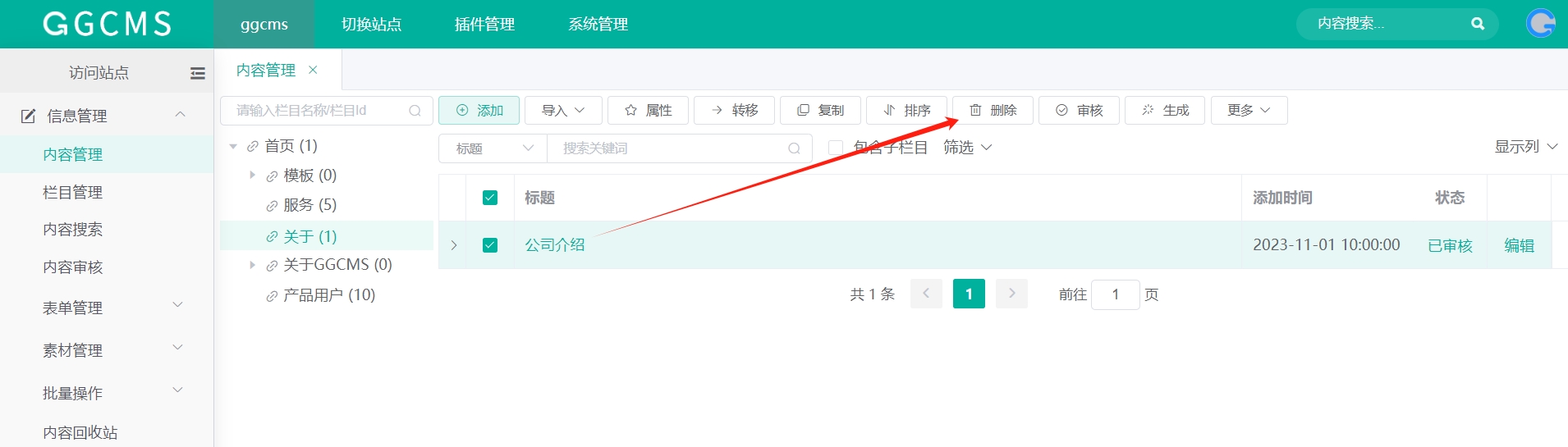Click the GGCMS logo
The image size is (1568, 447).
(107, 24)
